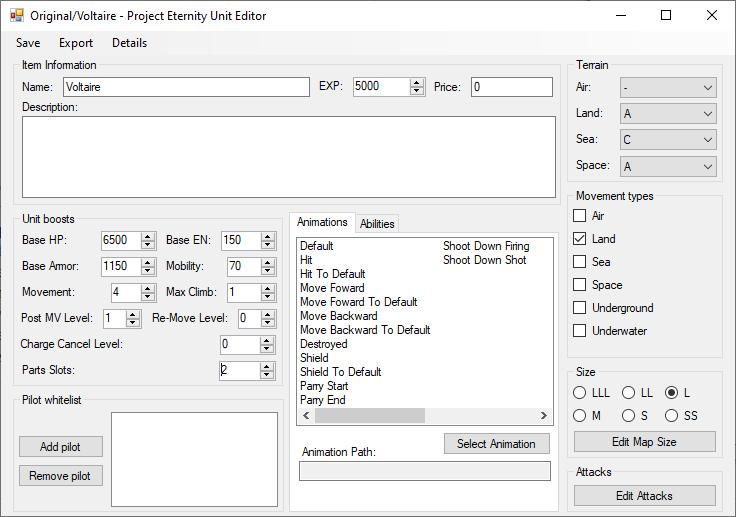Enable the Air movement type checkbox
The width and height of the screenshot is (736, 517).
click(580, 216)
